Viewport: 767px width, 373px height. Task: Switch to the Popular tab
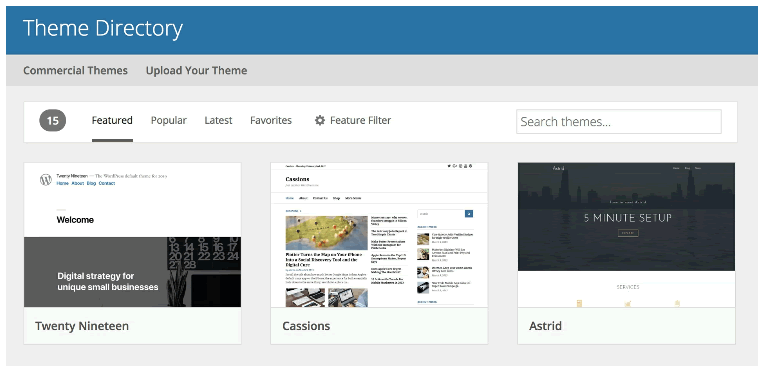[x=169, y=120]
